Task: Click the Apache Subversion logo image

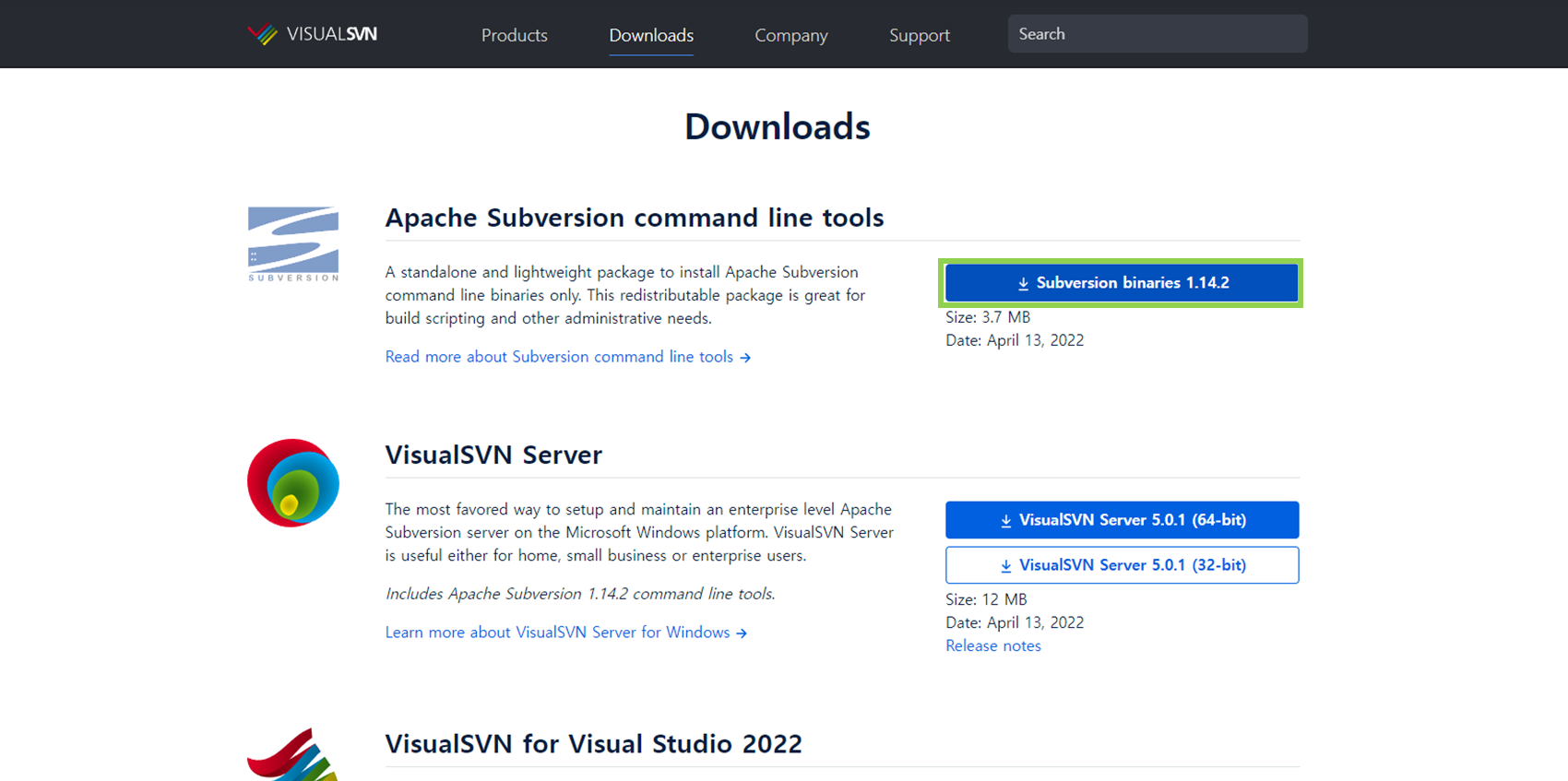Action: click(x=293, y=244)
